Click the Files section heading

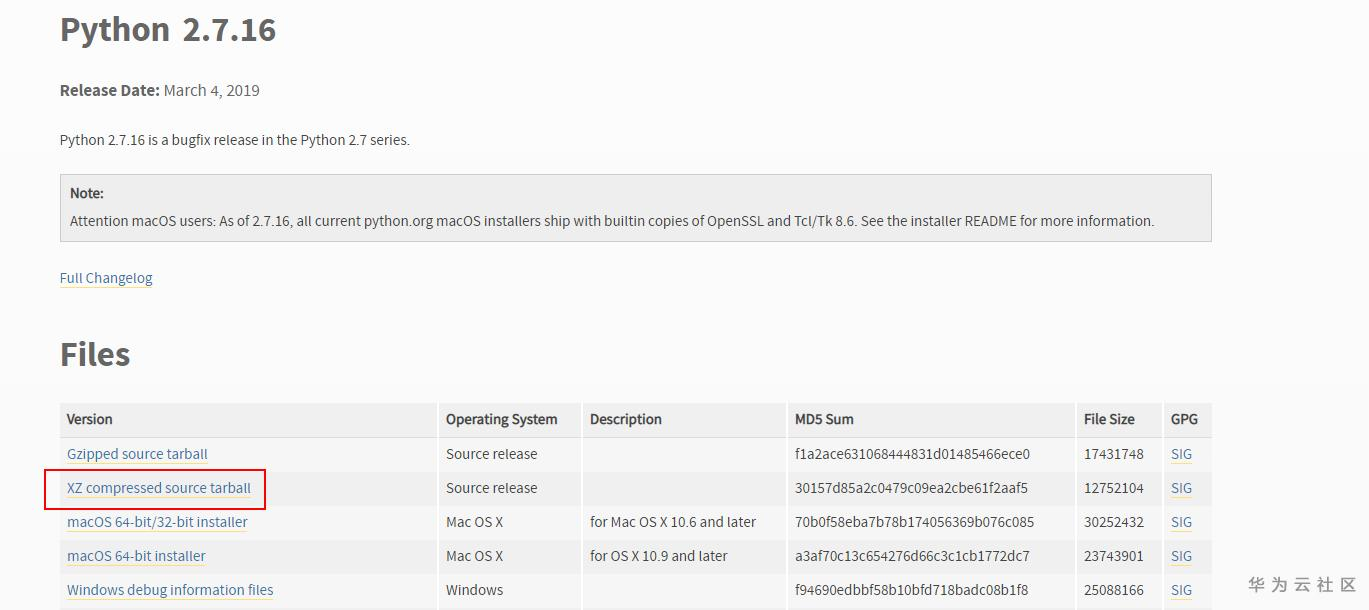click(95, 354)
